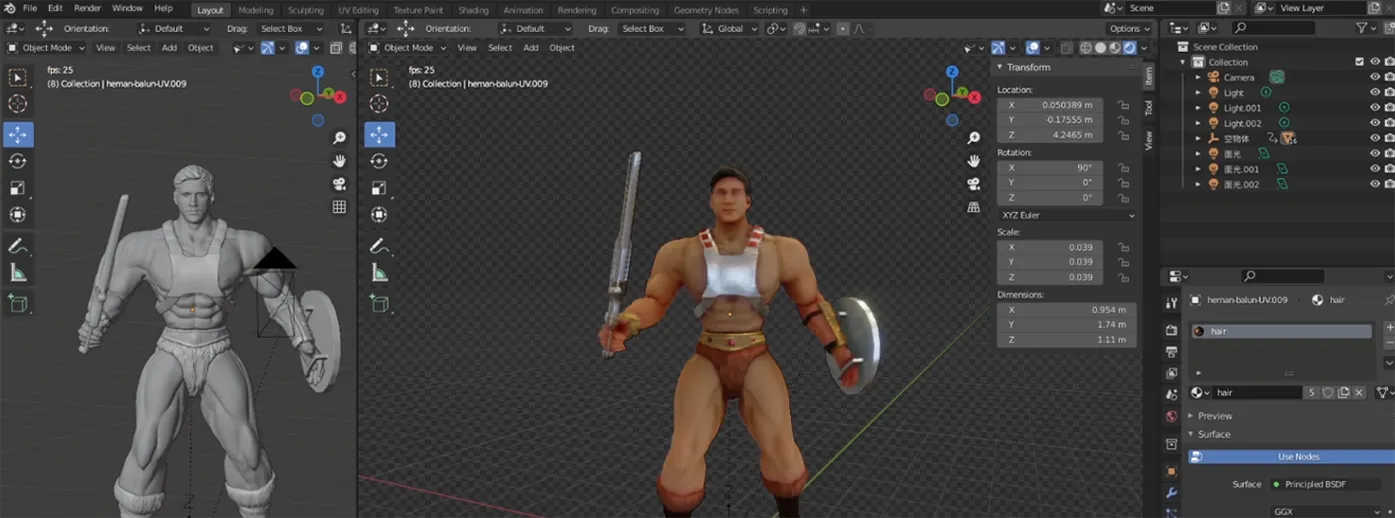Image resolution: width=1395 pixels, height=518 pixels.
Task: Hide Light.001 with its eye icon
Action: [x=1375, y=108]
